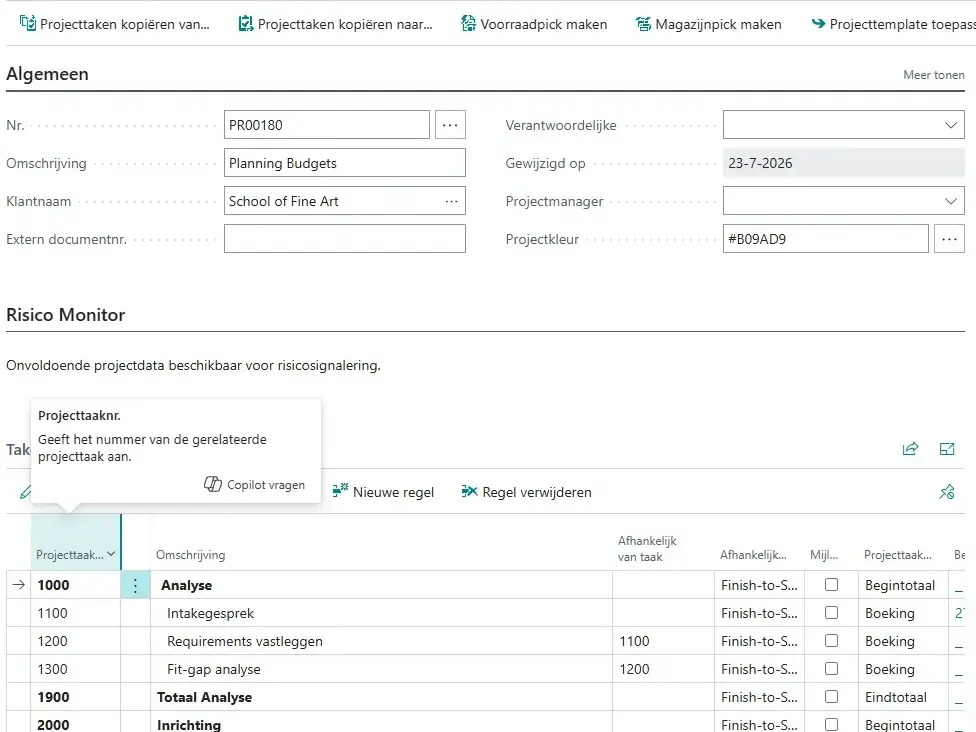This screenshot has height=732, width=976.
Task: Click the Omschrijving field Planning Budgets
Action: coord(344,163)
